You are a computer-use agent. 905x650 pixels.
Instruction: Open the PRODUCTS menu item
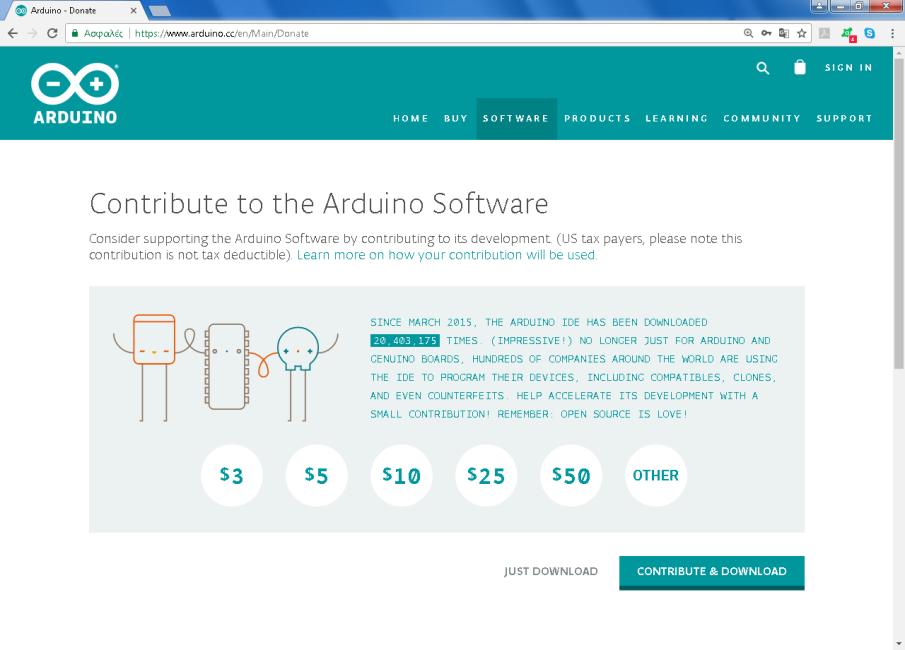click(x=597, y=118)
